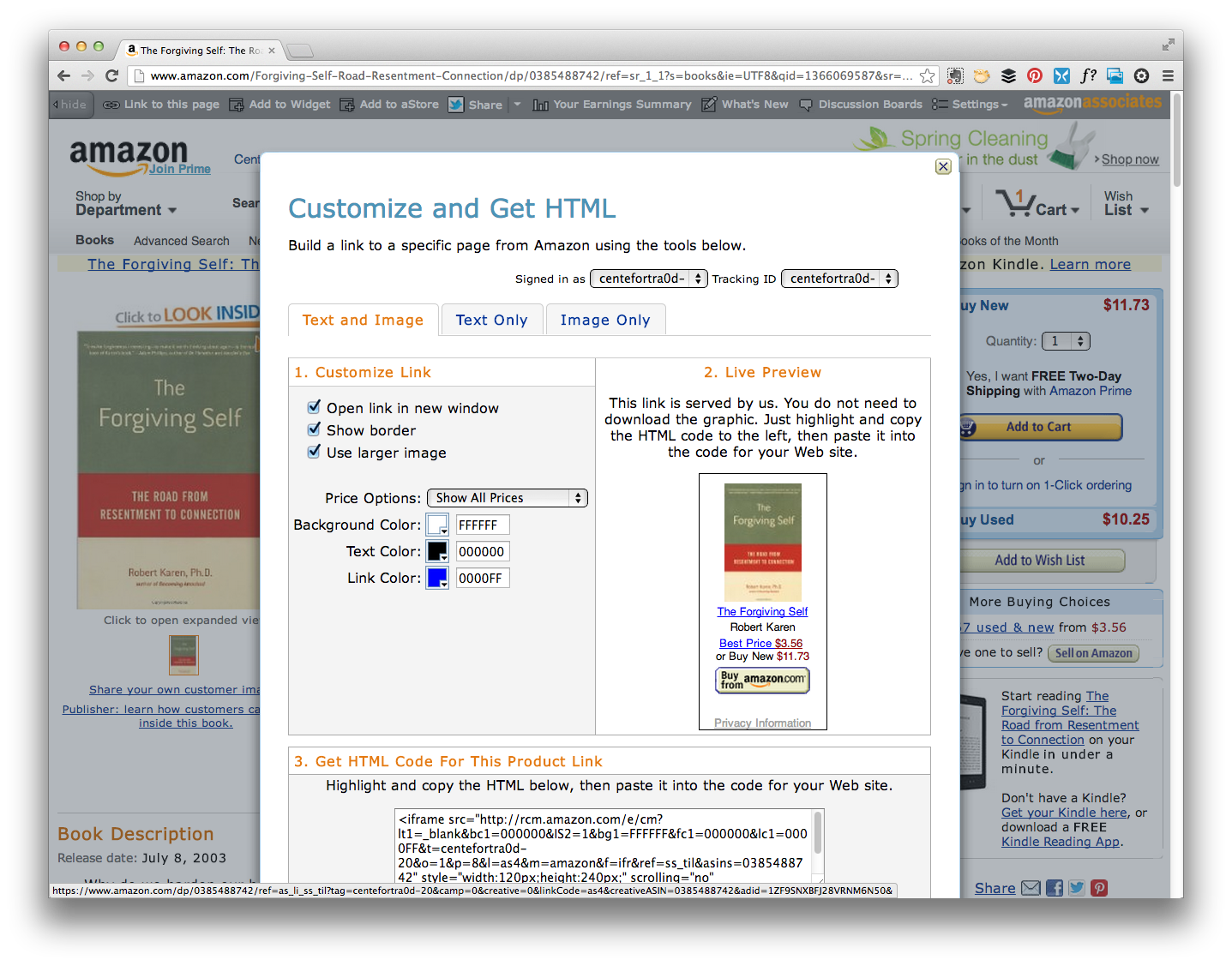Go back with the browser back arrow
Screen dimensions: 1232x966
pyautogui.click(x=64, y=75)
